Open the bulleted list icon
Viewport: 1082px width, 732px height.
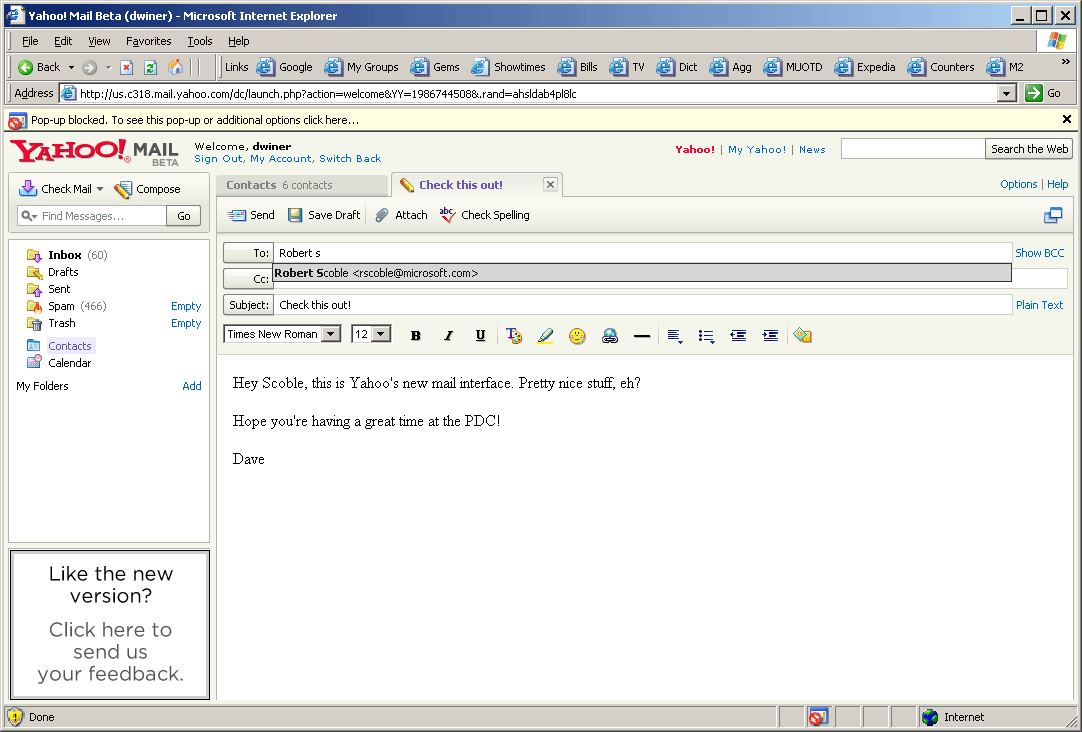coord(706,336)
